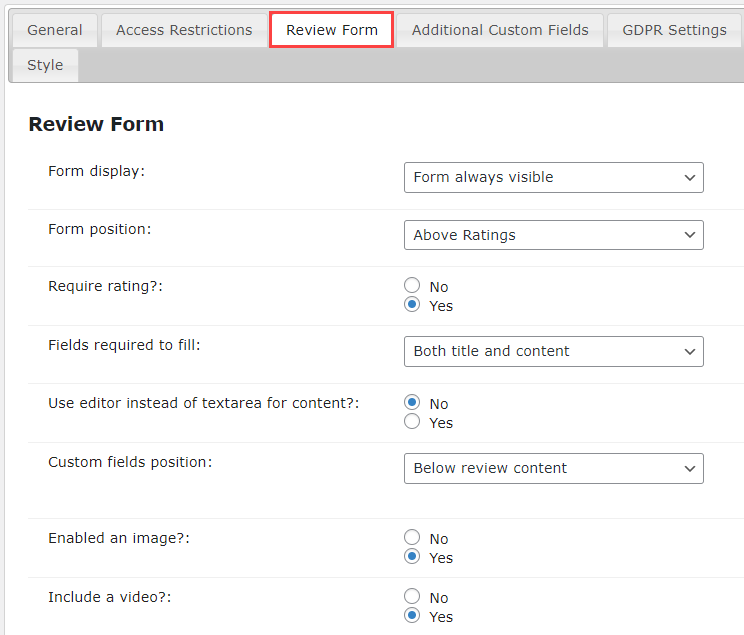Select No for Enabled an image

point(412,538)
